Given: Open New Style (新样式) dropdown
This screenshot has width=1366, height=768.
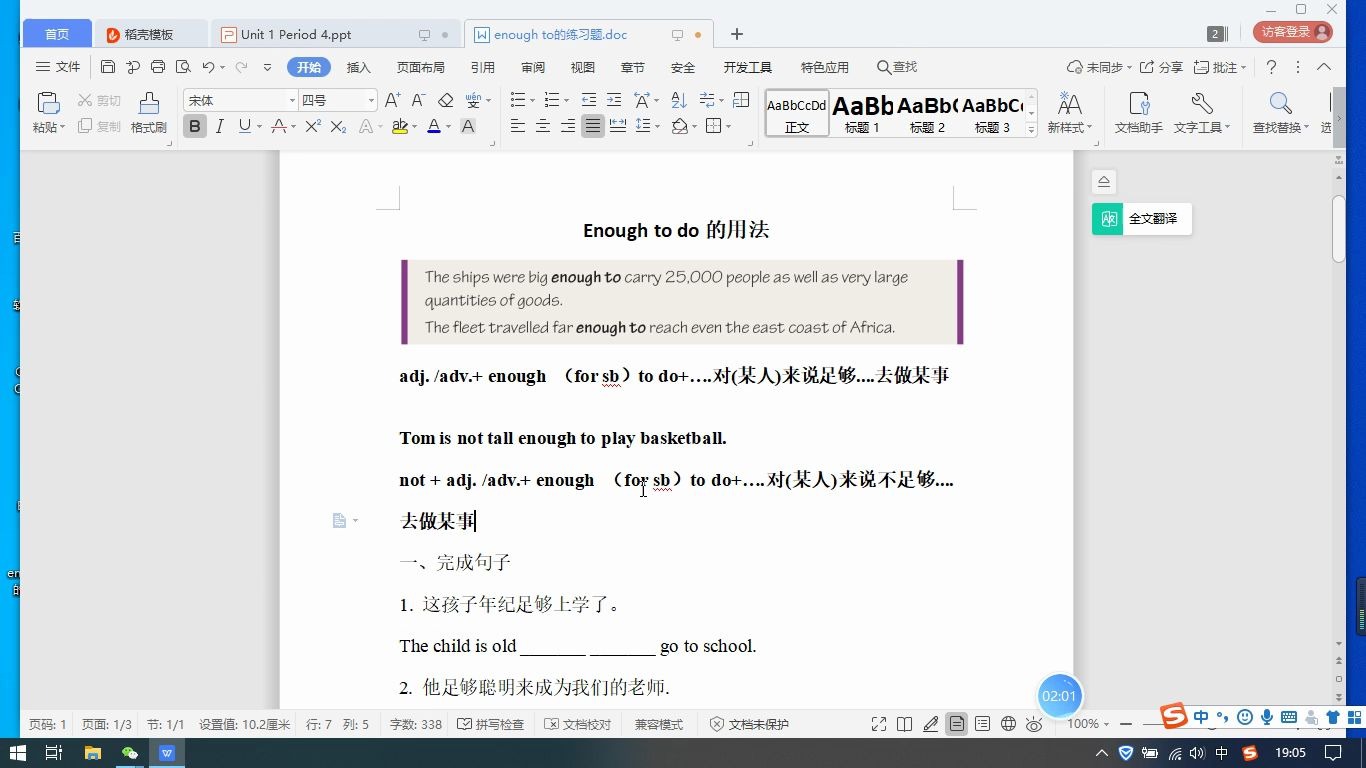Looking at the screenshot, I should pos(1070,112).
